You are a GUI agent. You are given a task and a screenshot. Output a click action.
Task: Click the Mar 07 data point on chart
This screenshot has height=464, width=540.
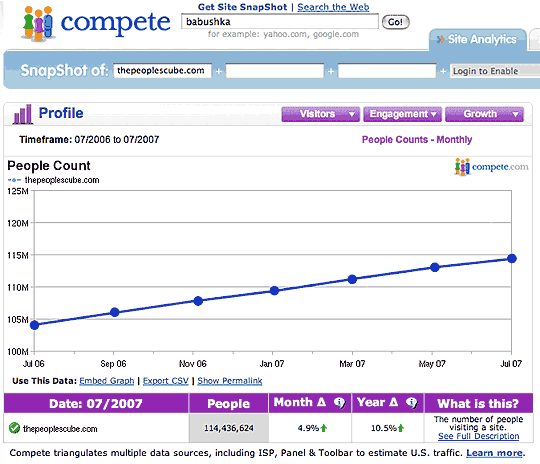point(352,279)
